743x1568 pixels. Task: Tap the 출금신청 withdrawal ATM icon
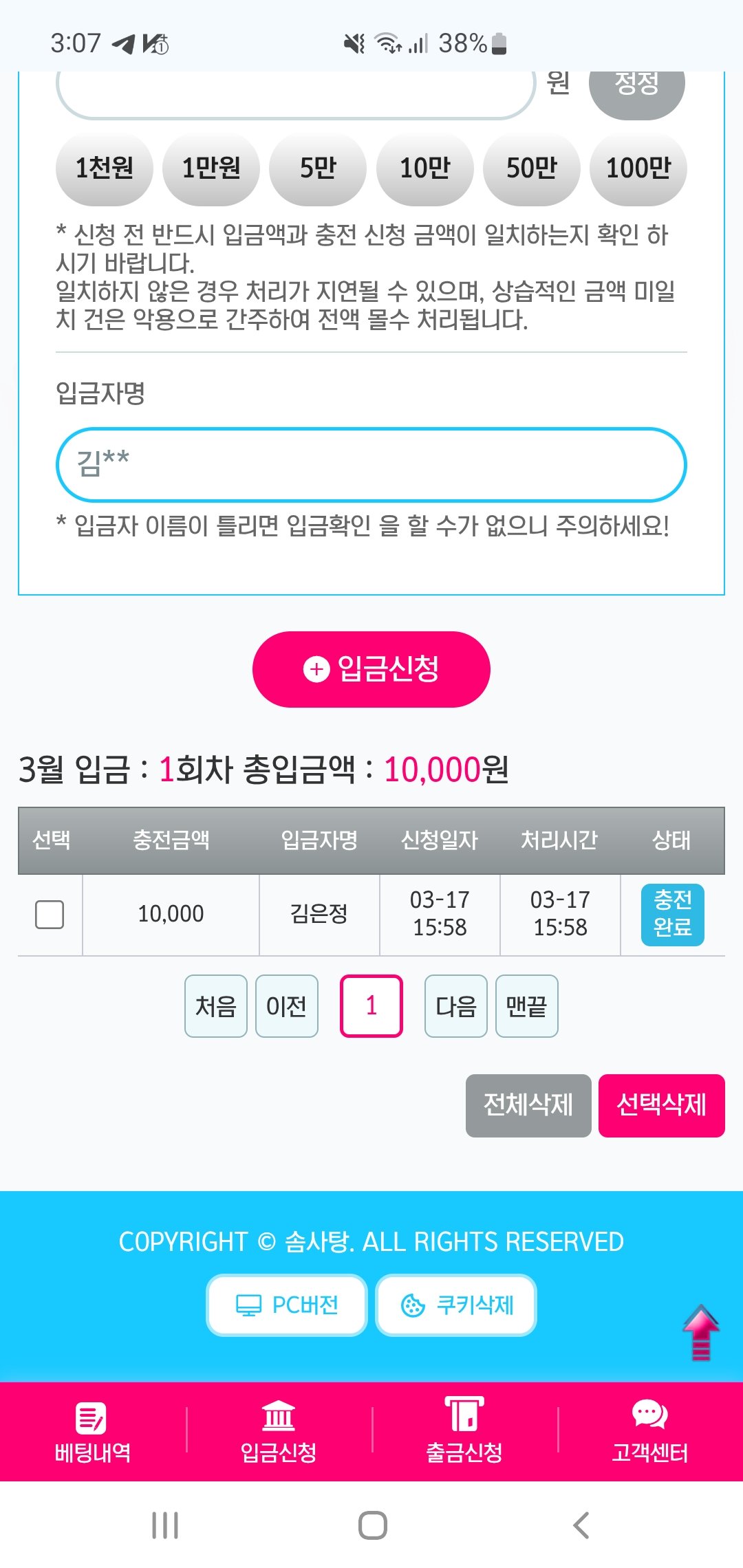[464, 1415]
